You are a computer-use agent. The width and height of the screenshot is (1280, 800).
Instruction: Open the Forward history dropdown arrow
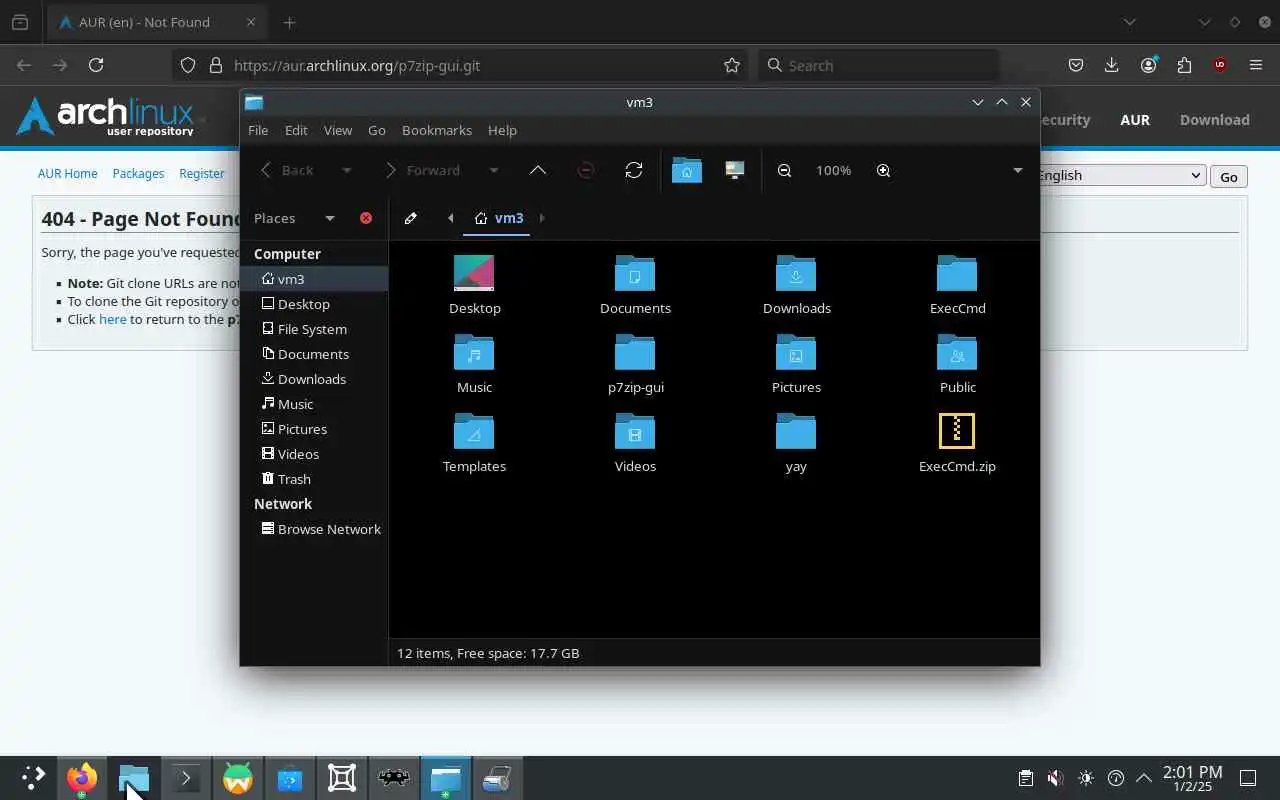pos(494,170)
